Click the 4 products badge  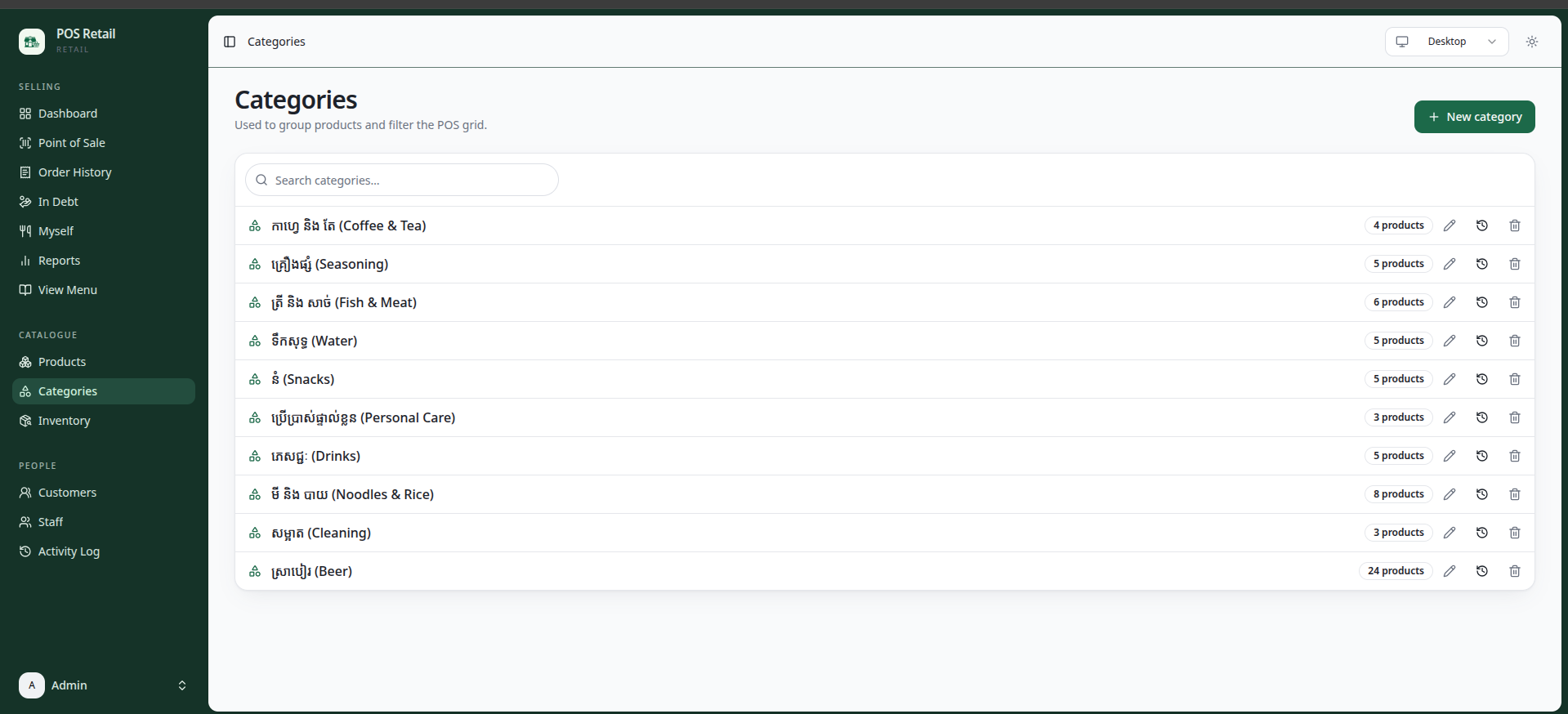tap(1398, 225)
